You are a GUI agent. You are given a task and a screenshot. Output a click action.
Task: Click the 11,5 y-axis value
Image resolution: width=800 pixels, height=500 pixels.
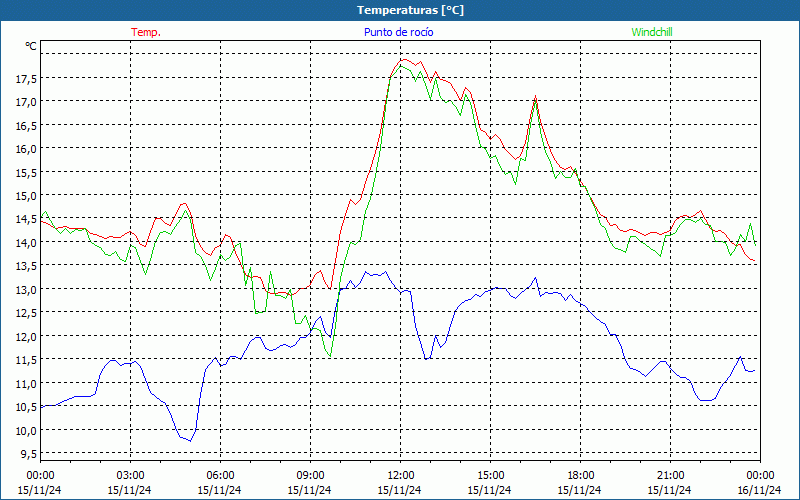tap(26, 360)
